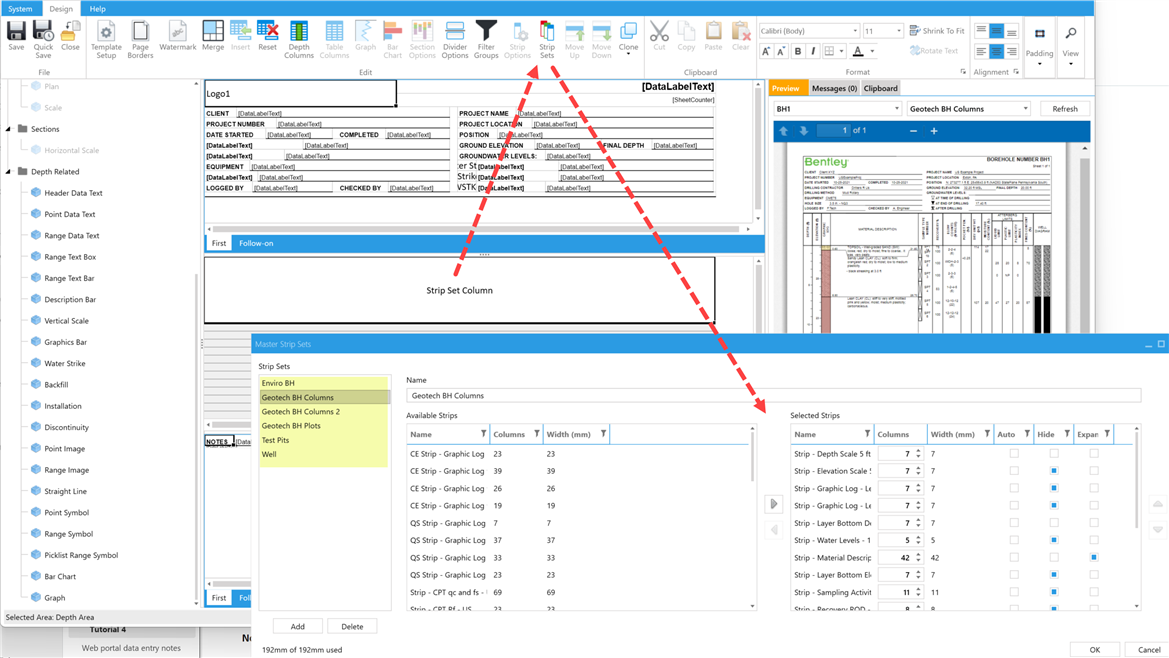Filter the Selected Strips Hide column
The image size is (1169, 658).
[x=1067, y=434]
